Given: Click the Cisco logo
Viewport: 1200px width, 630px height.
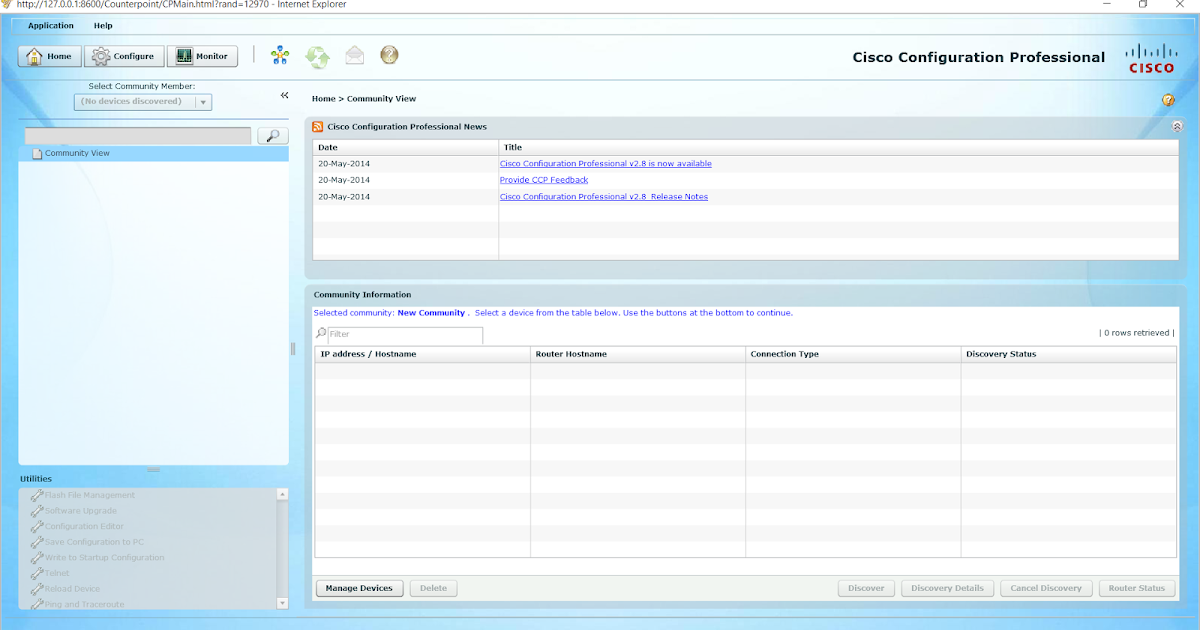Looking at the screenshot, I should pos(1151,59).
